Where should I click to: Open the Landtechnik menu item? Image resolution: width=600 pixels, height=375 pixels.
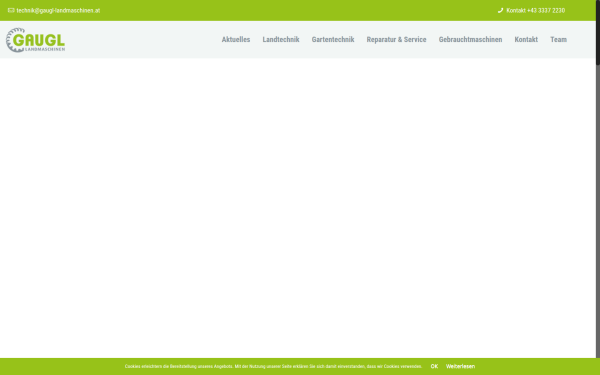[281, 39]
